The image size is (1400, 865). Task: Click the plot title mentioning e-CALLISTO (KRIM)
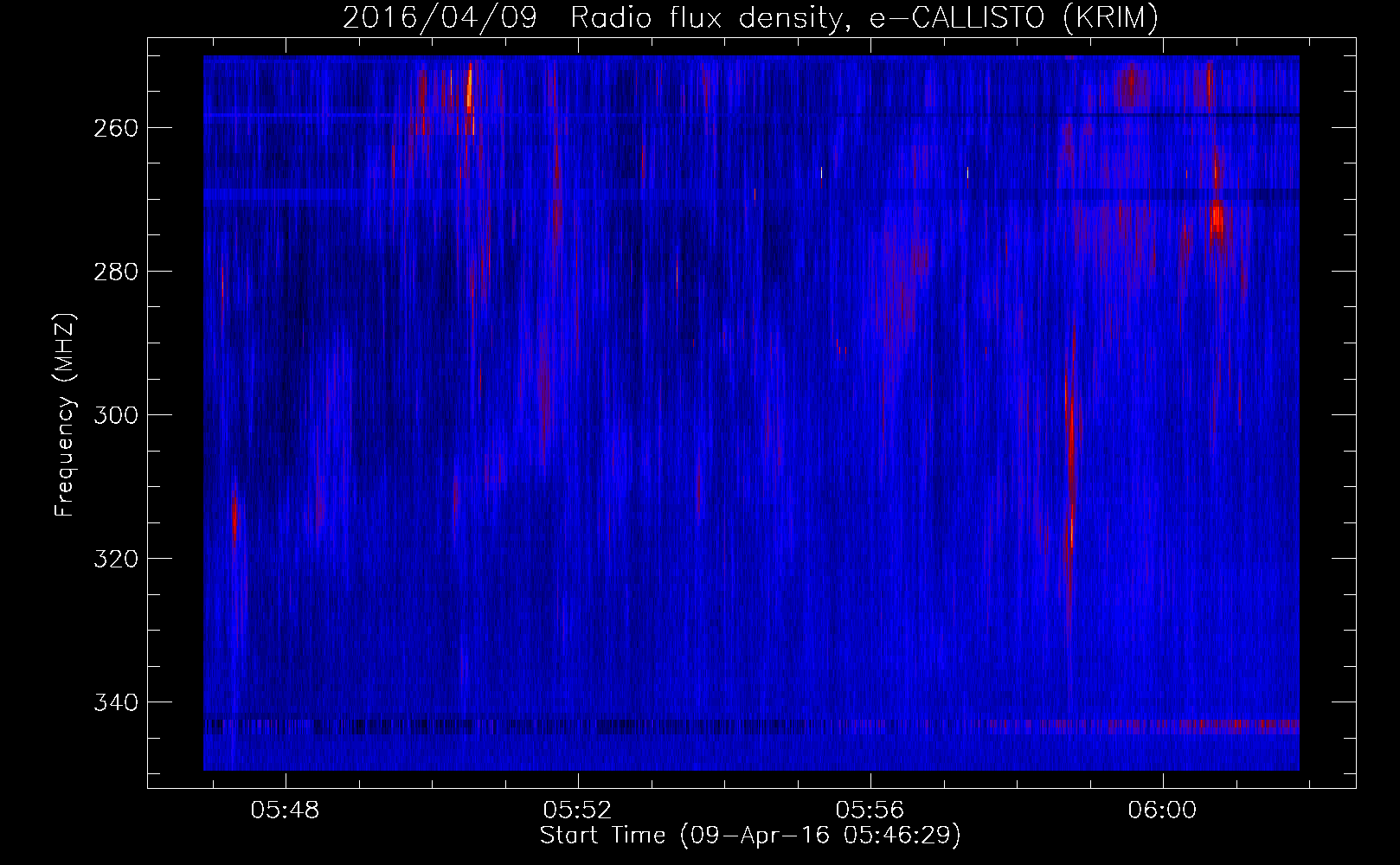coord(750,17)
